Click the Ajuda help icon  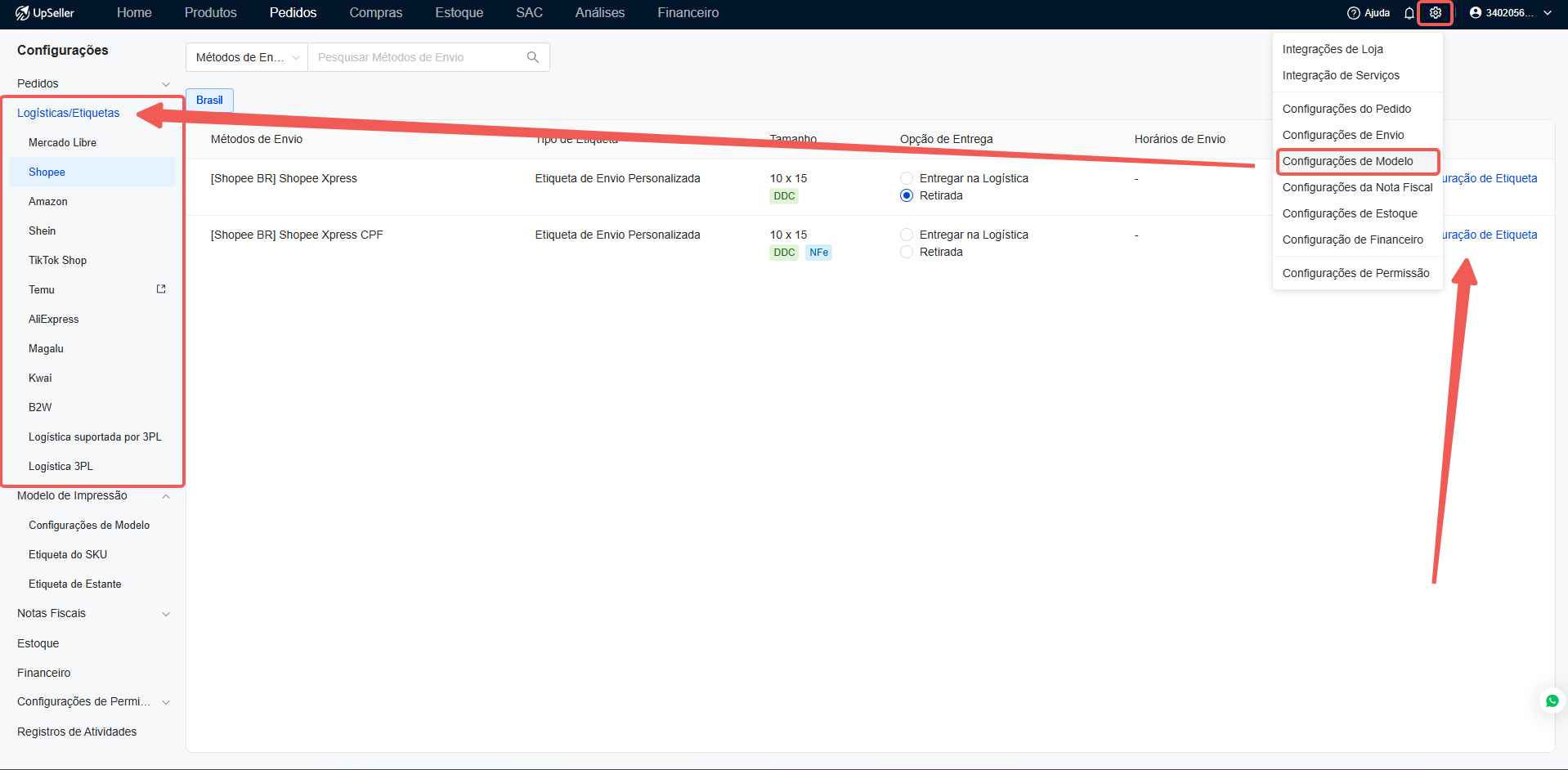pyautogui.click(x=1354, y=13)
